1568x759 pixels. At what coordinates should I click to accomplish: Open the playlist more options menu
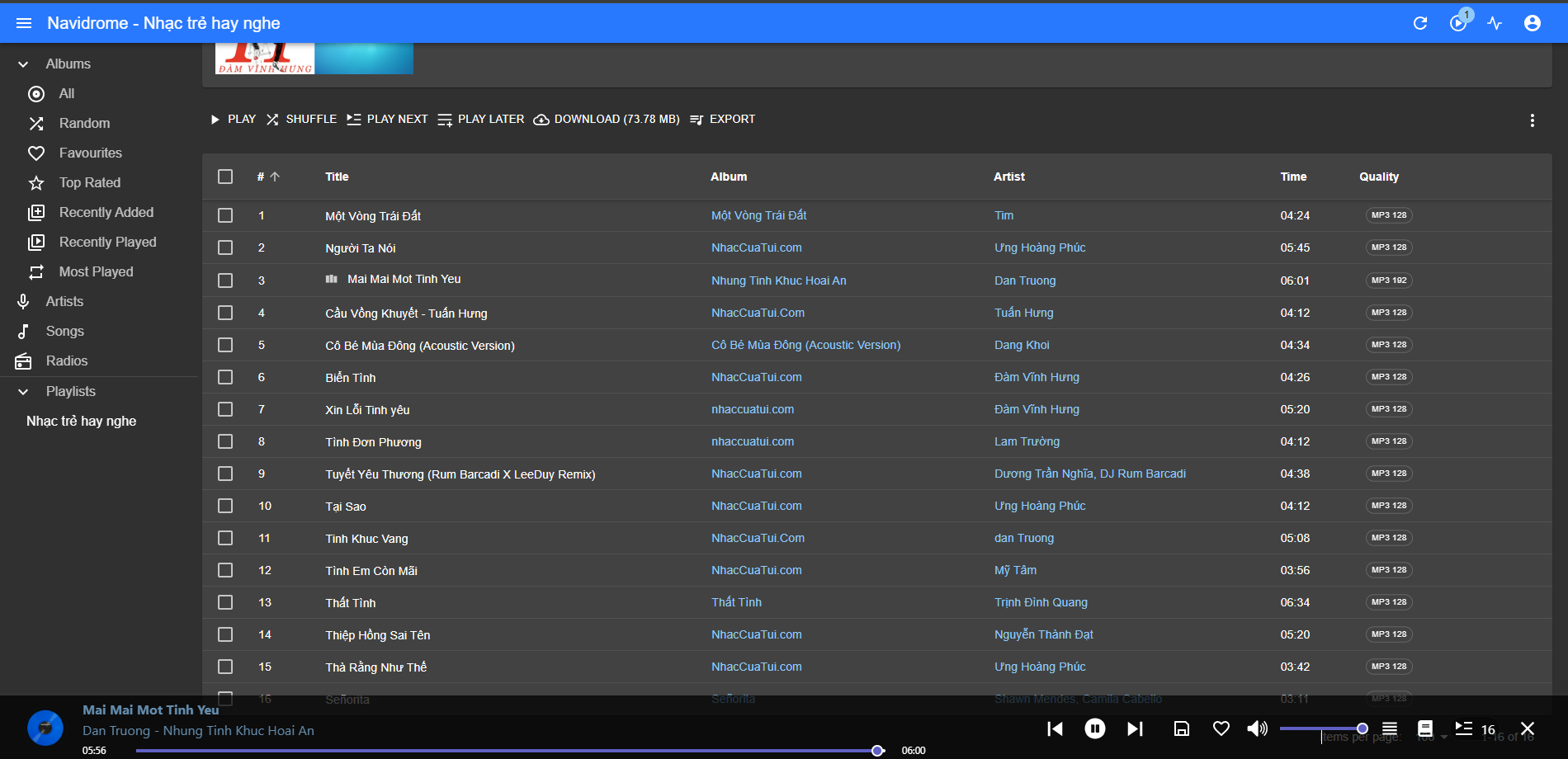tap(1532, 120)
